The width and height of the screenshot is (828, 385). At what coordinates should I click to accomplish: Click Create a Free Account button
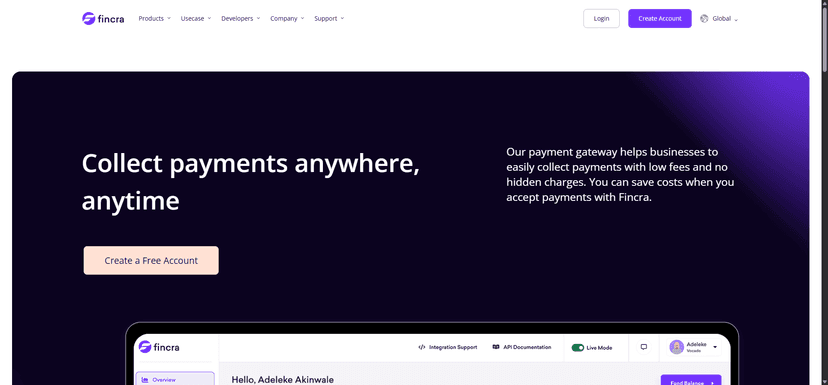point(151,260)
